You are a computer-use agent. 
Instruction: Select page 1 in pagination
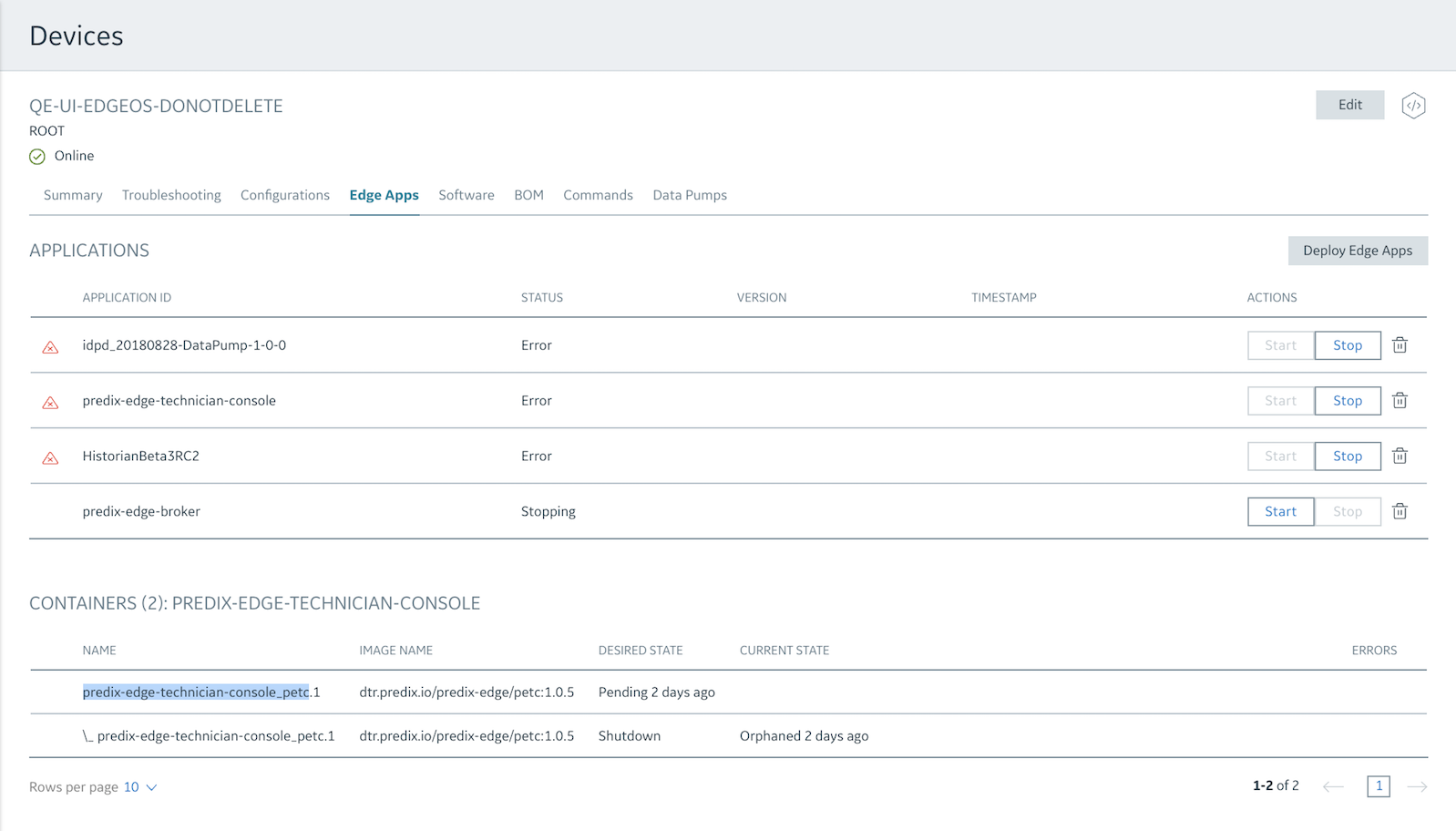(1379, 786)
